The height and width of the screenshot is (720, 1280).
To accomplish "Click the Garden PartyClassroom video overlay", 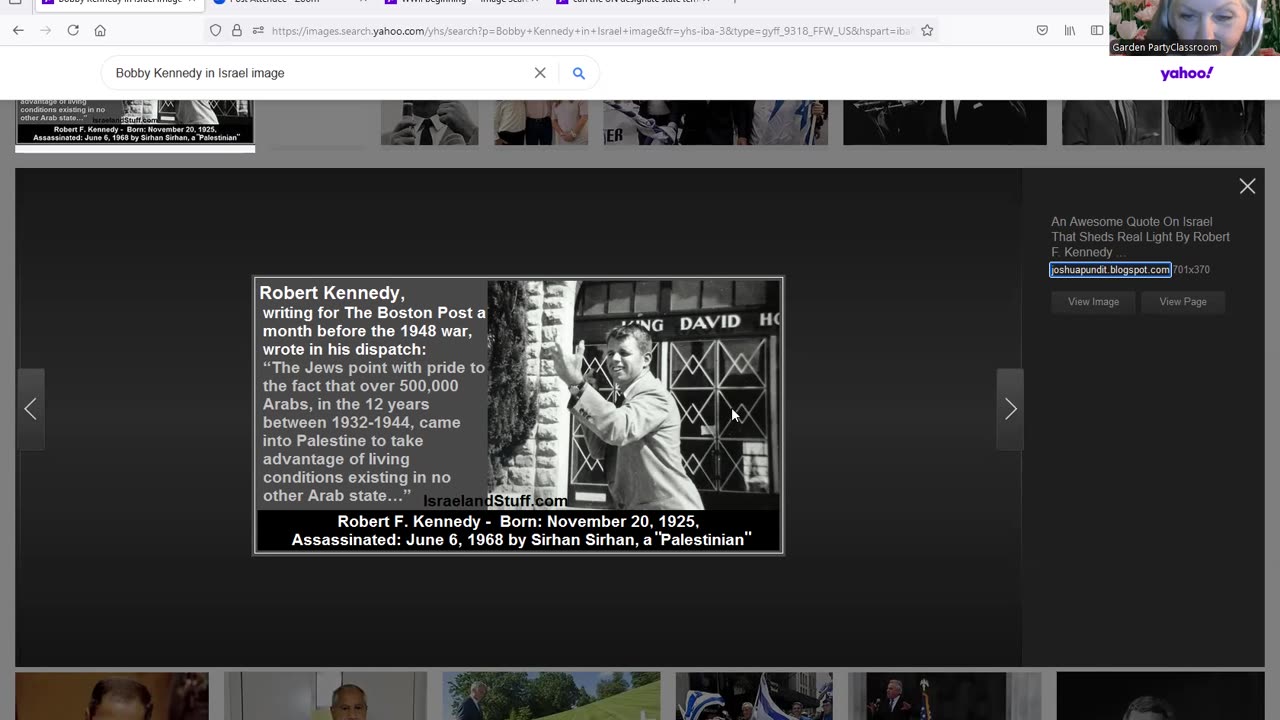I will pyautogui.click(x=1194, y=28).
